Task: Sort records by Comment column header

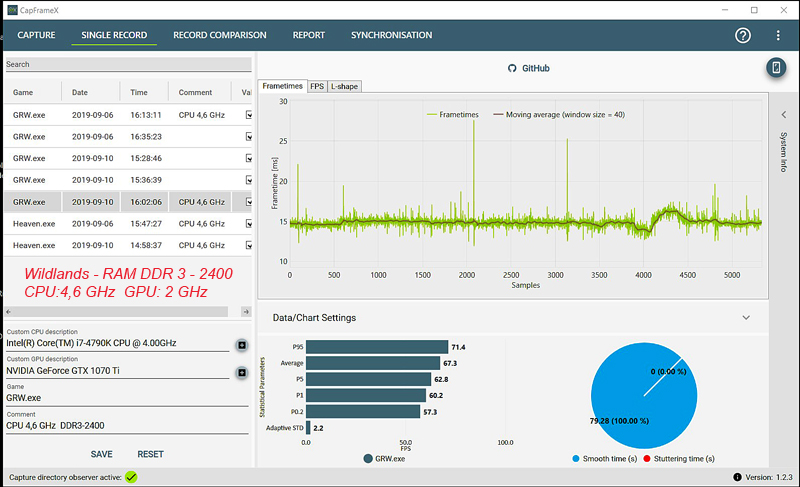Action: [x=195, y=92]
